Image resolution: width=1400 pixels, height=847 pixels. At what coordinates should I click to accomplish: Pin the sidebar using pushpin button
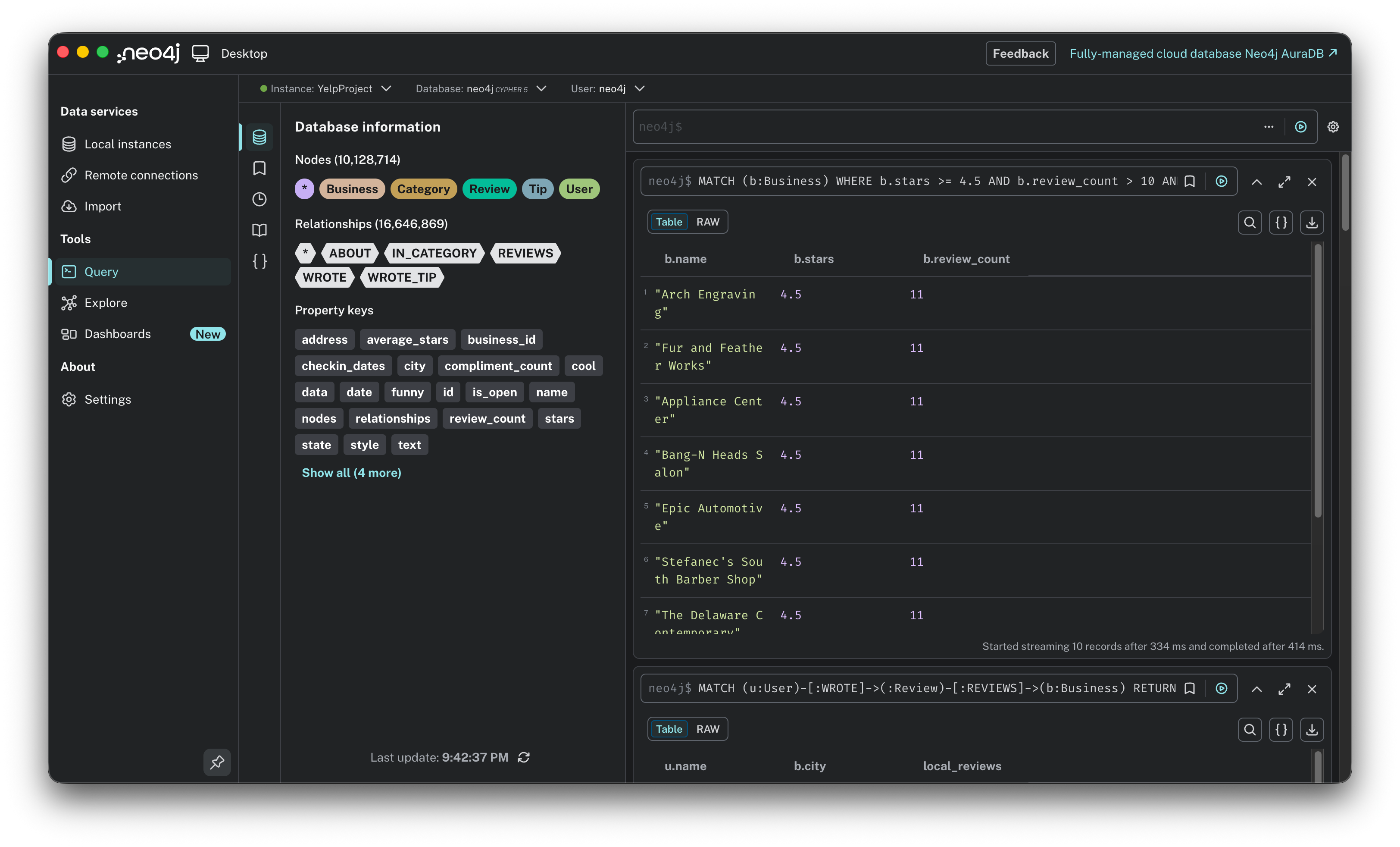217,762
